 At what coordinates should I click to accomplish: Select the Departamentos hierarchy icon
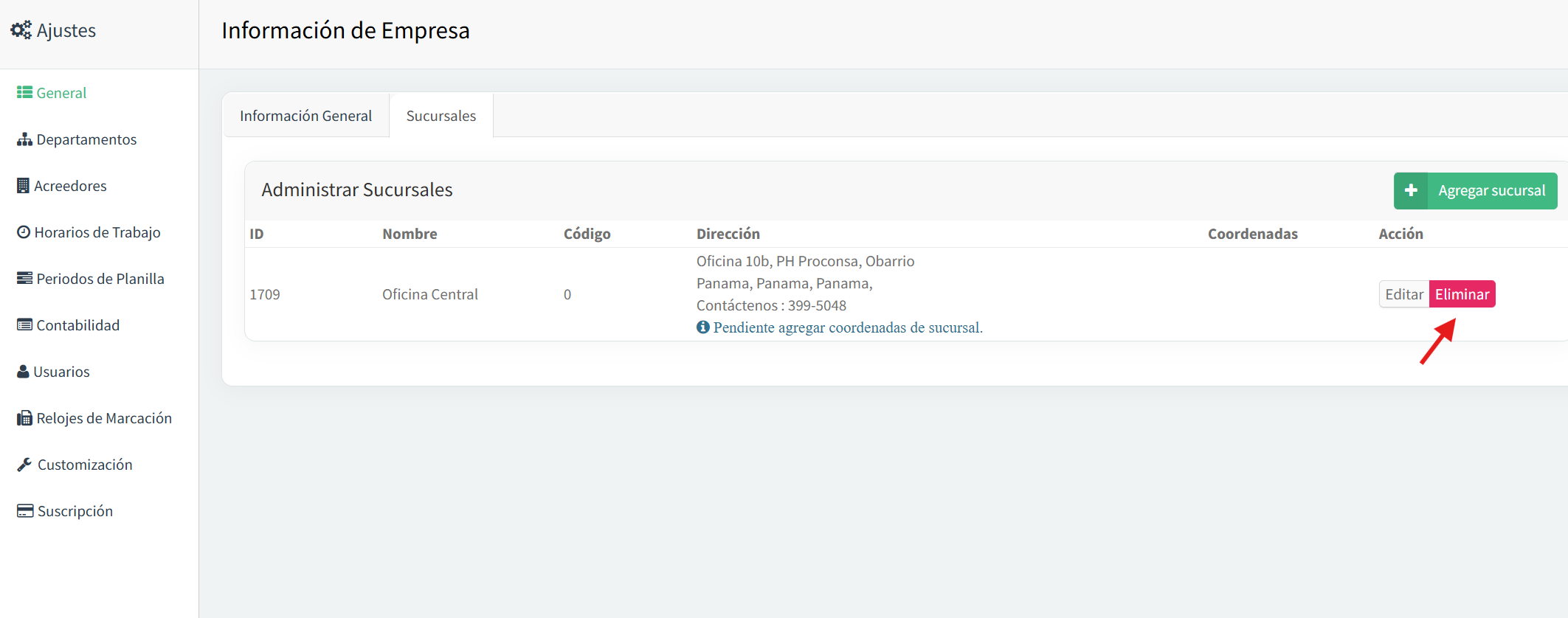coord(24,139)
